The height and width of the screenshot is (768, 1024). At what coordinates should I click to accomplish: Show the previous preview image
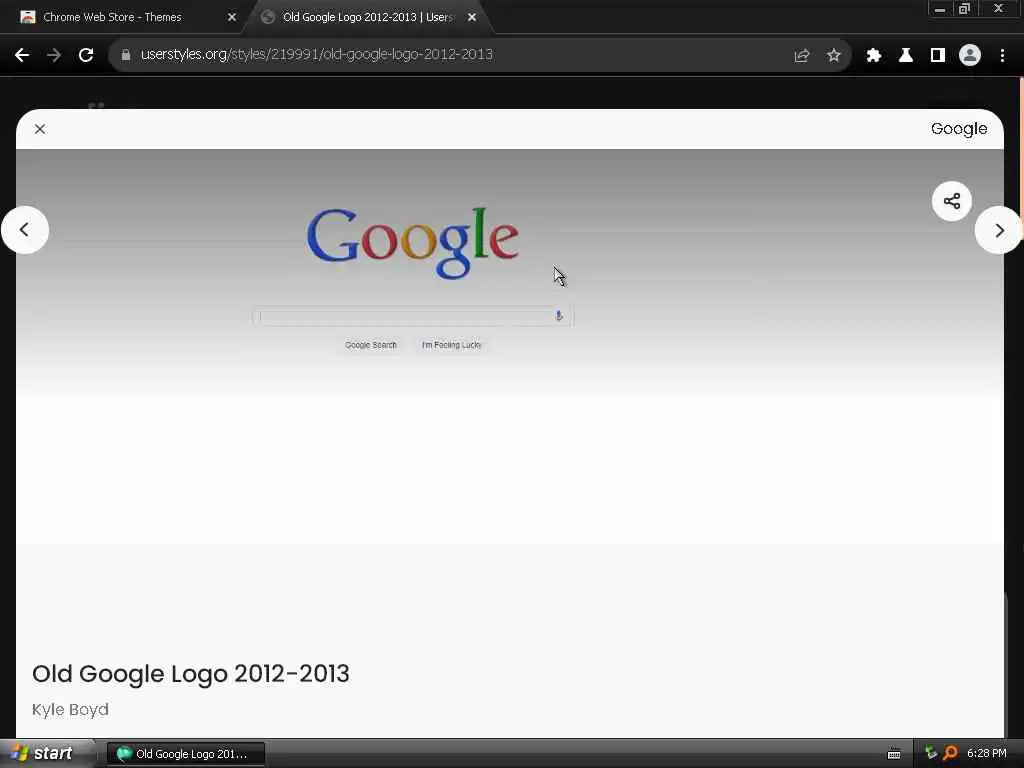[25, 230]
